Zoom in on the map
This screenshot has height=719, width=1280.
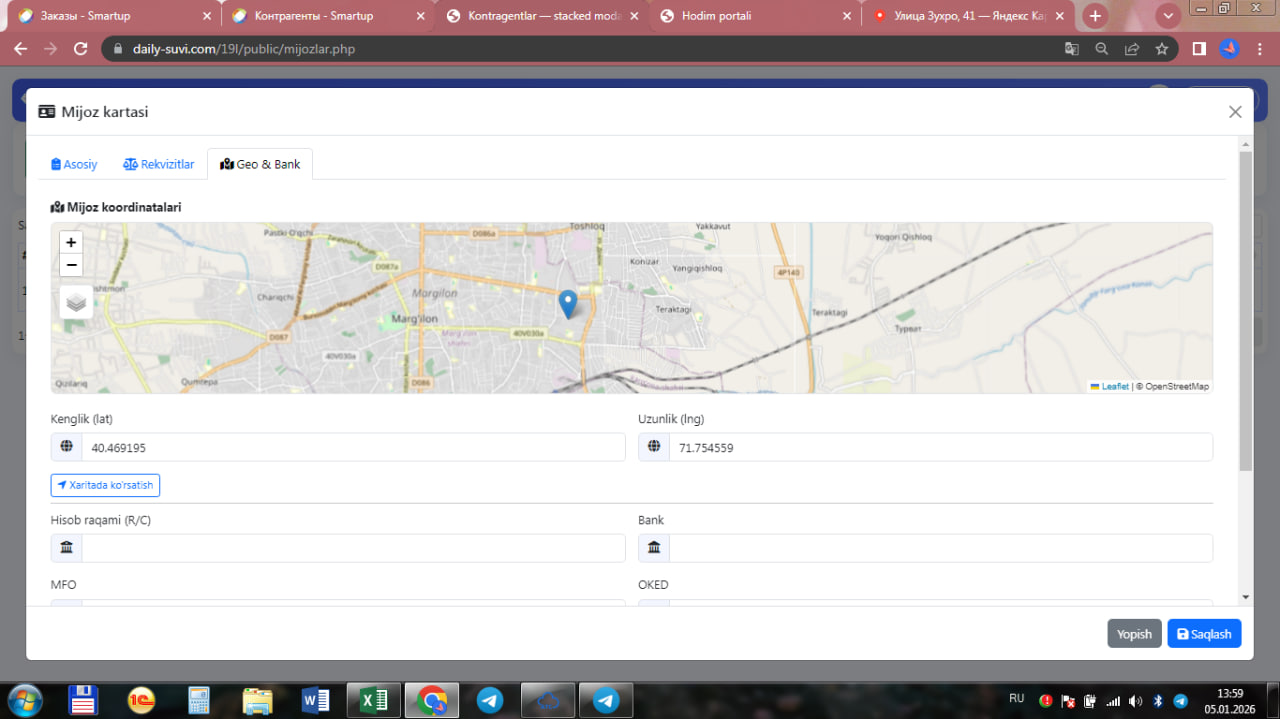tap(71, 242)
